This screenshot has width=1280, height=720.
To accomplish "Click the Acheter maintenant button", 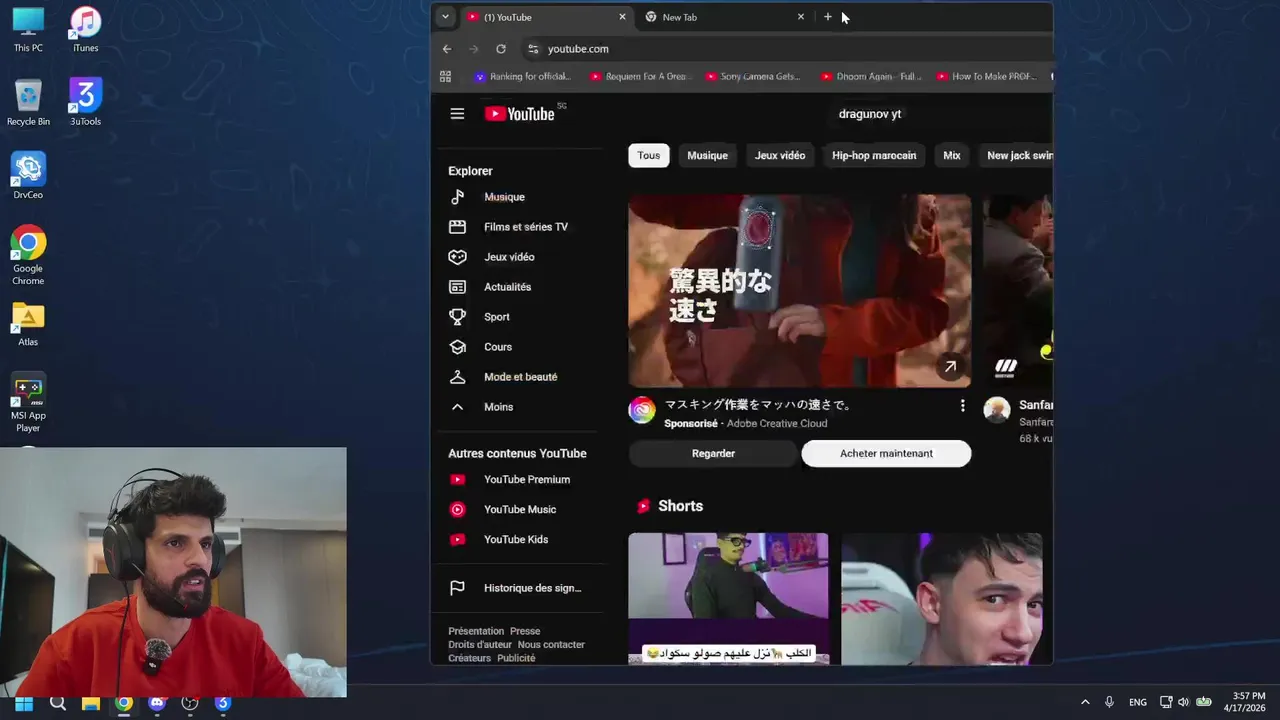I will [886, 453].
